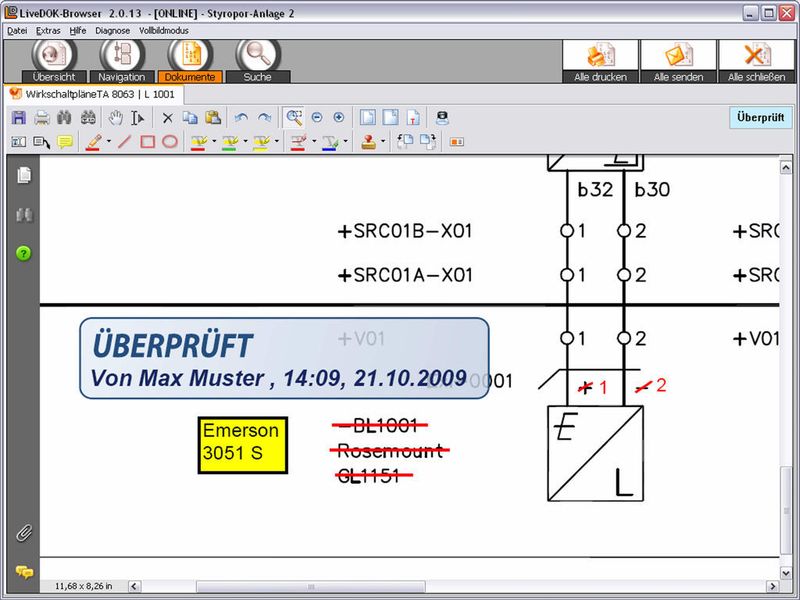800x600 pixels.
Task: Click the Paste clipboard icon
Action: coord(213,118)
